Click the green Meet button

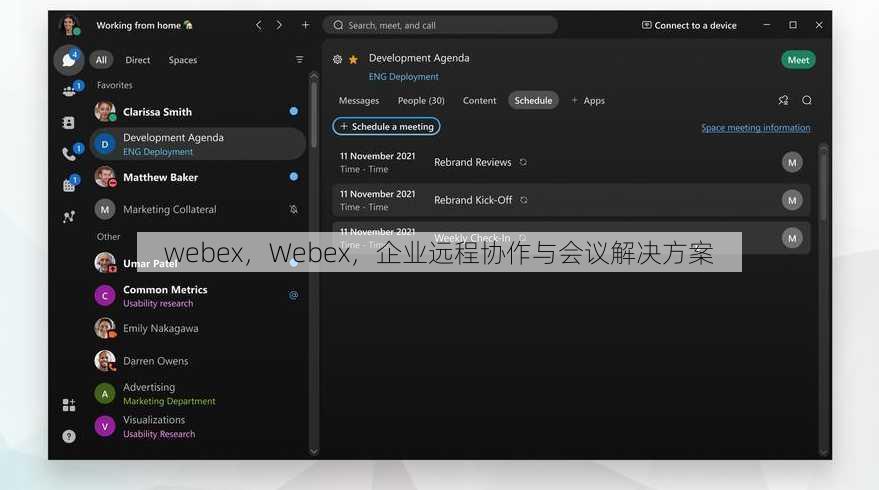pos(798,60)
